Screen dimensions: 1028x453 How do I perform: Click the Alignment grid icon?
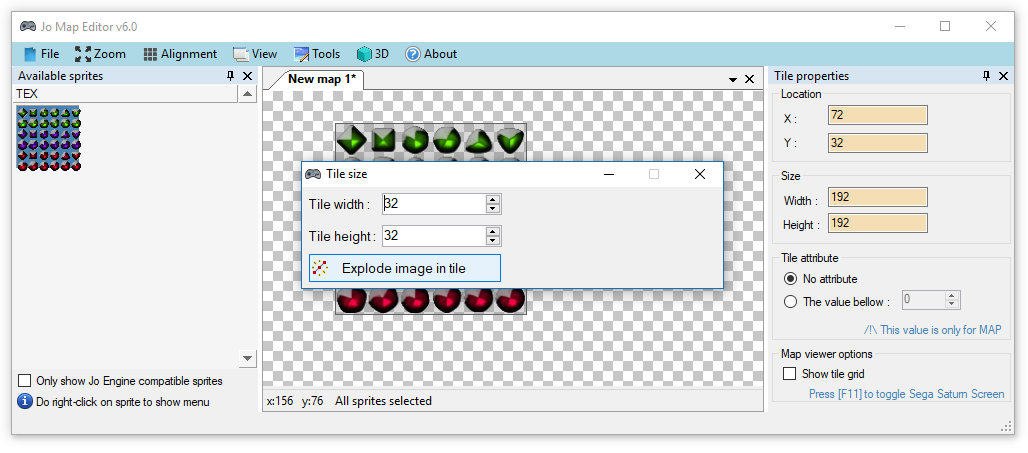pyautogui.click(x=150, y=54)
